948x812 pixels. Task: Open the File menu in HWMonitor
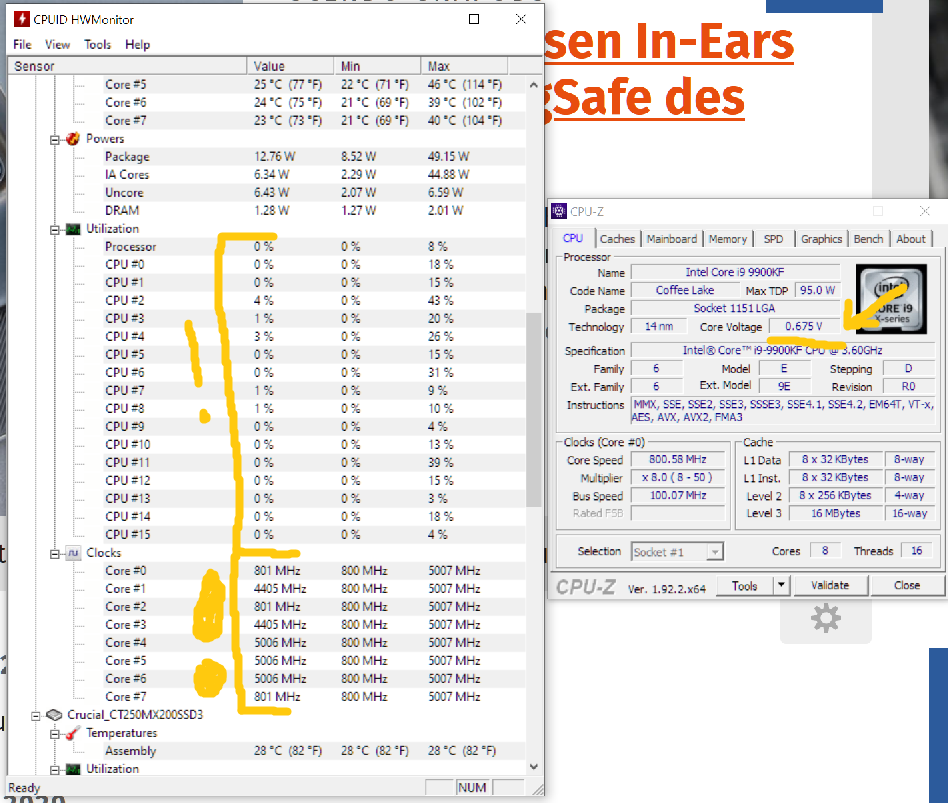point(22,45)
